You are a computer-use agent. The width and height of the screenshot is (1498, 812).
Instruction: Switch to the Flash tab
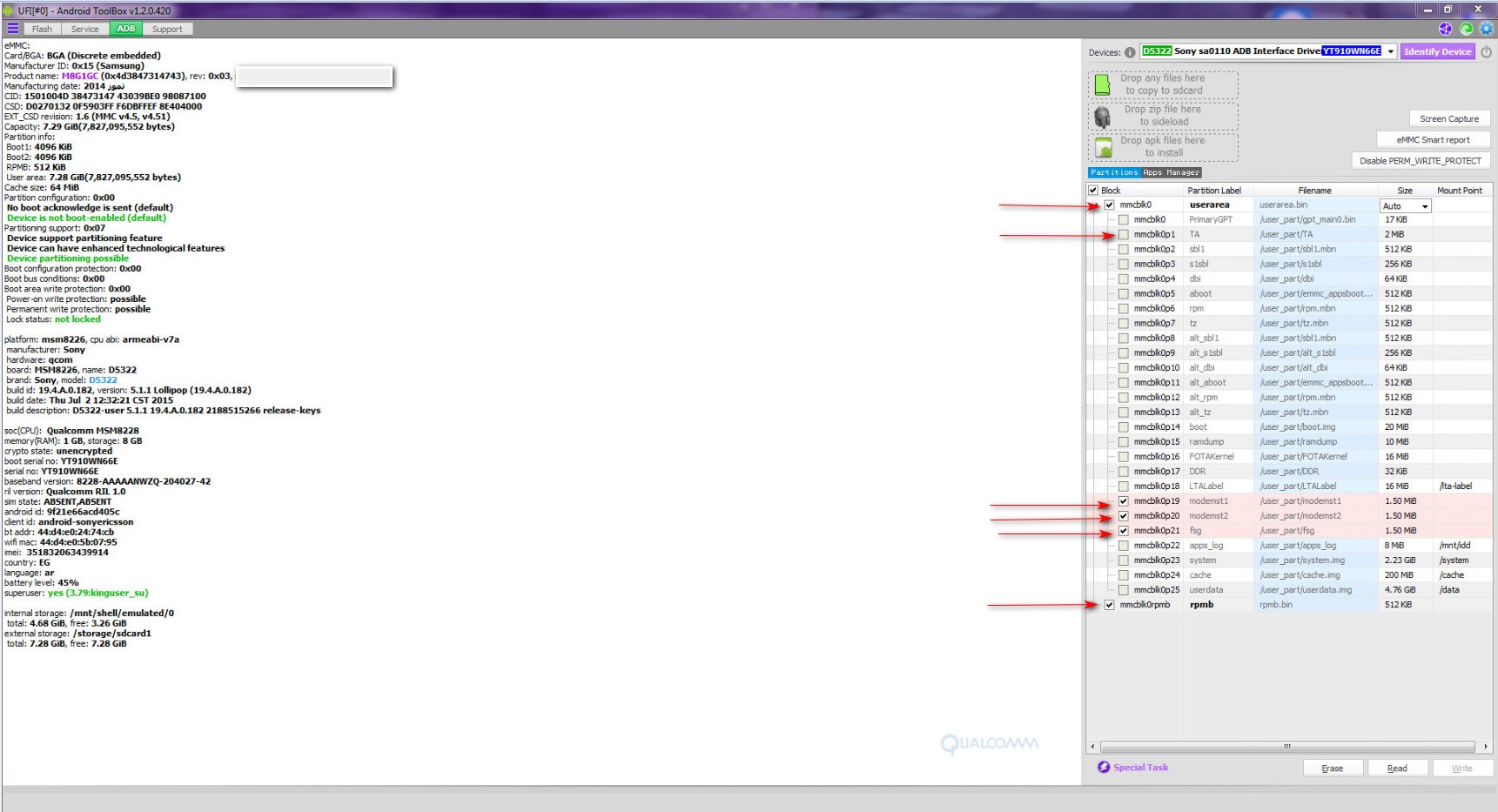point(42,29)
